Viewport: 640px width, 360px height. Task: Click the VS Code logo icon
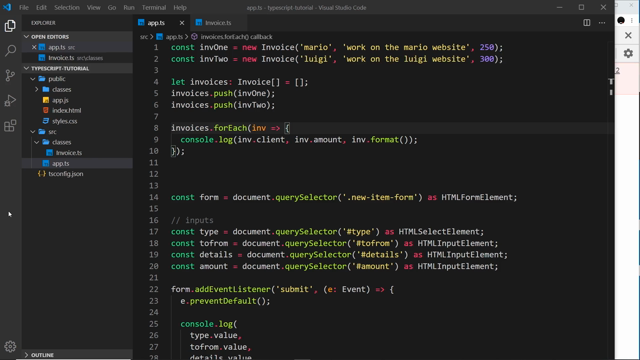click(x=7, y=7)
